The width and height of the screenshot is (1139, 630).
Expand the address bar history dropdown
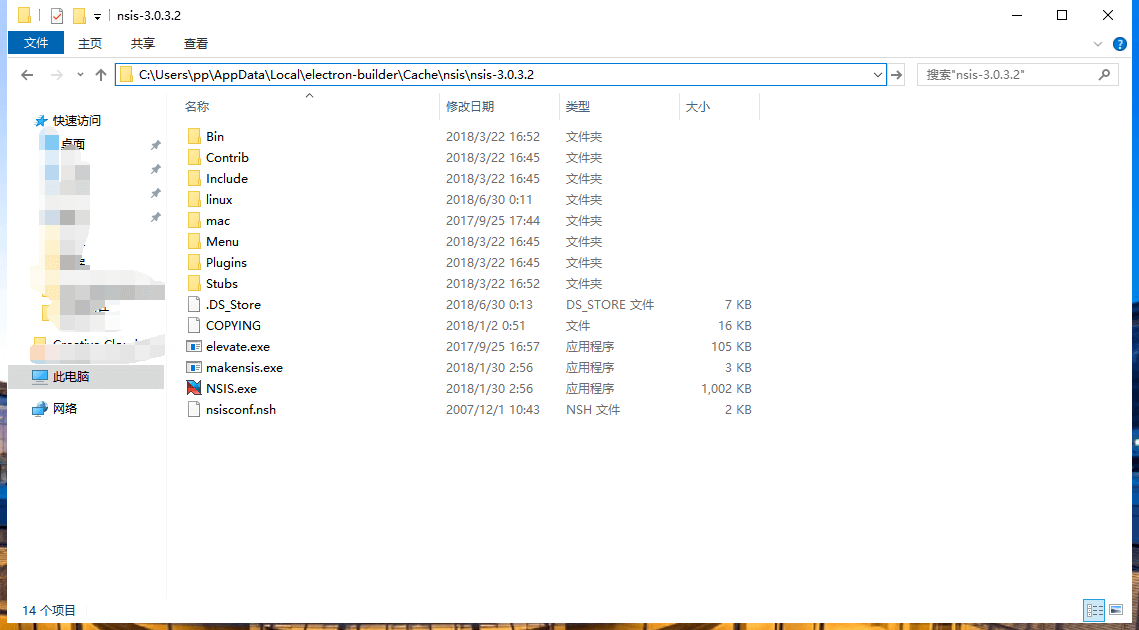pyautogui.click(x=877, y=74)
